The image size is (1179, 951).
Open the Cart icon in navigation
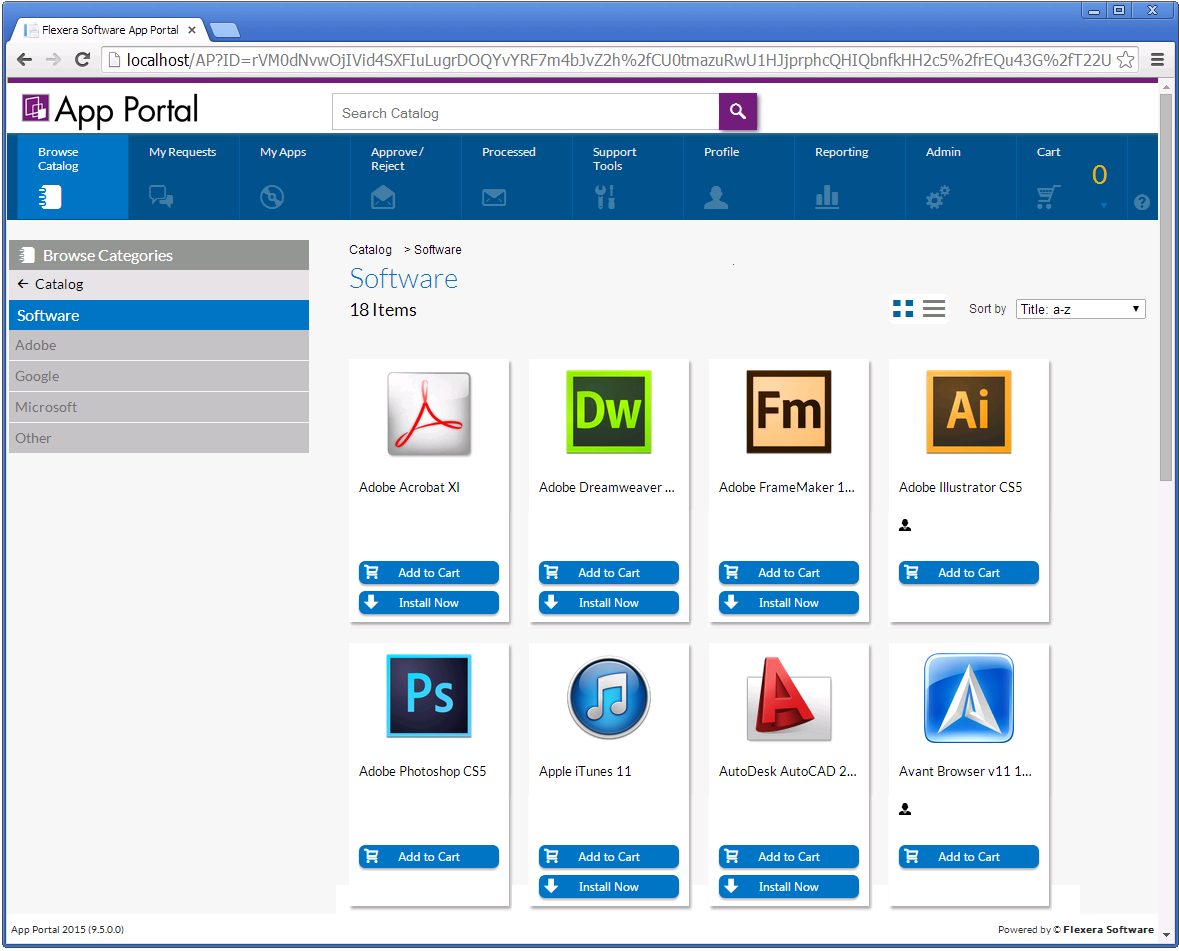pyautogui.click(x=1046, y=197)
